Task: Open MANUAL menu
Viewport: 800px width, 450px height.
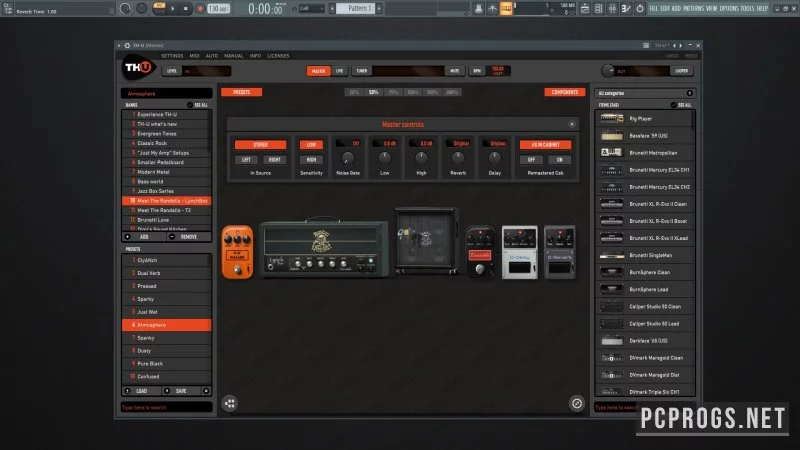Action: coord(234,56)
